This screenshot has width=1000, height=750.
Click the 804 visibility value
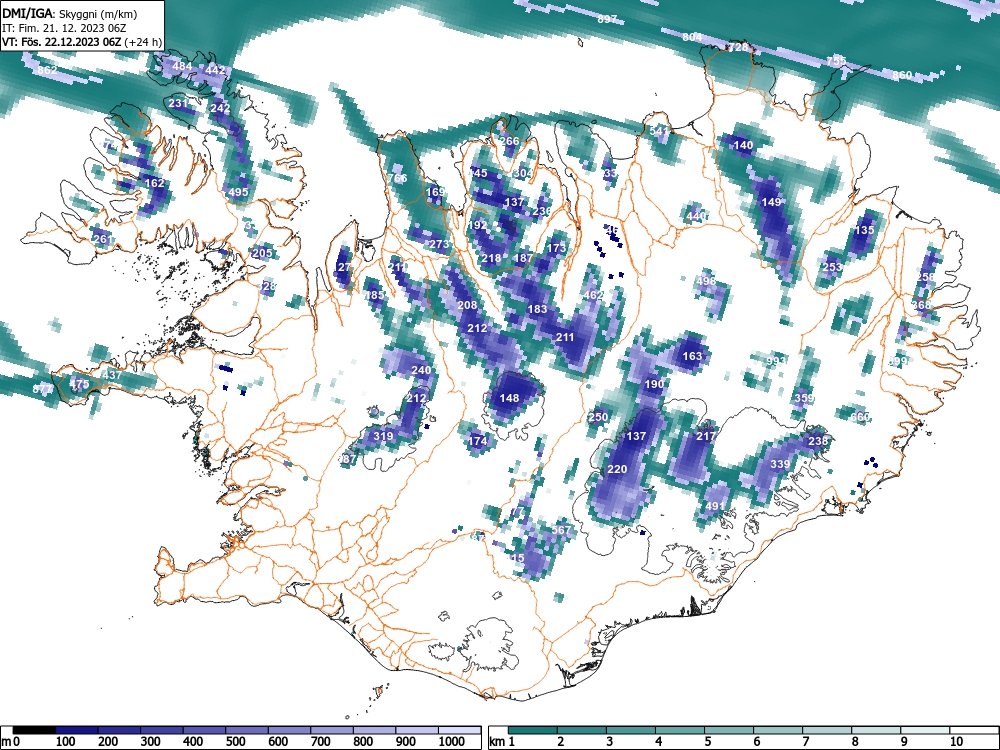click(x=692, y=38)
